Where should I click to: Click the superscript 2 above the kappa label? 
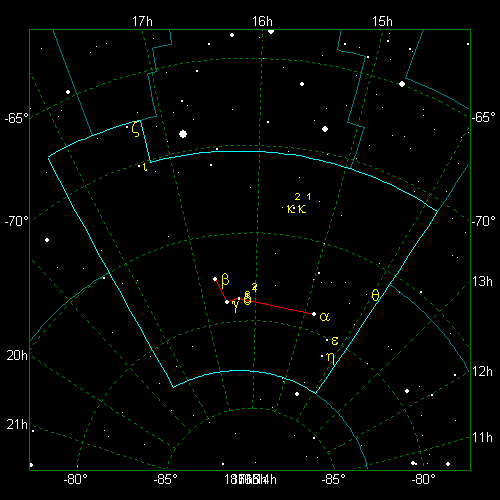pos(297,197)
